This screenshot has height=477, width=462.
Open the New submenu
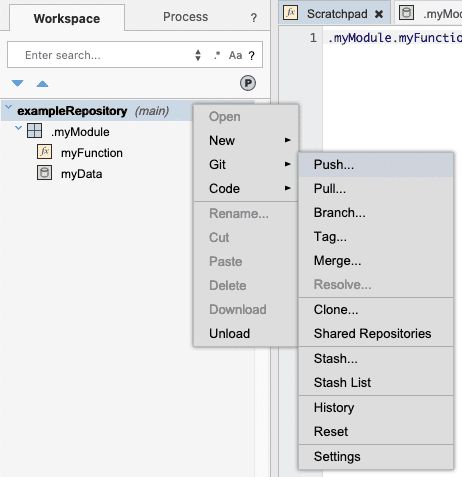pos(246,140)
